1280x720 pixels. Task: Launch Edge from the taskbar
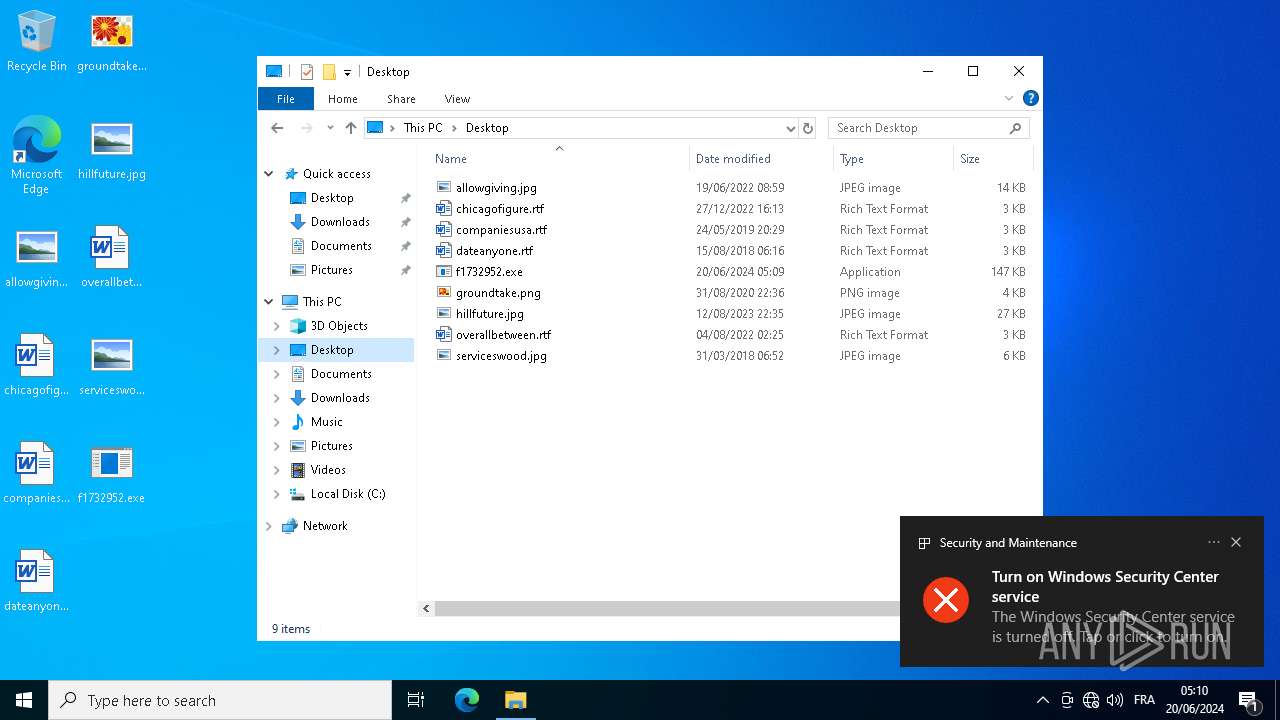[x=467, y=700]
